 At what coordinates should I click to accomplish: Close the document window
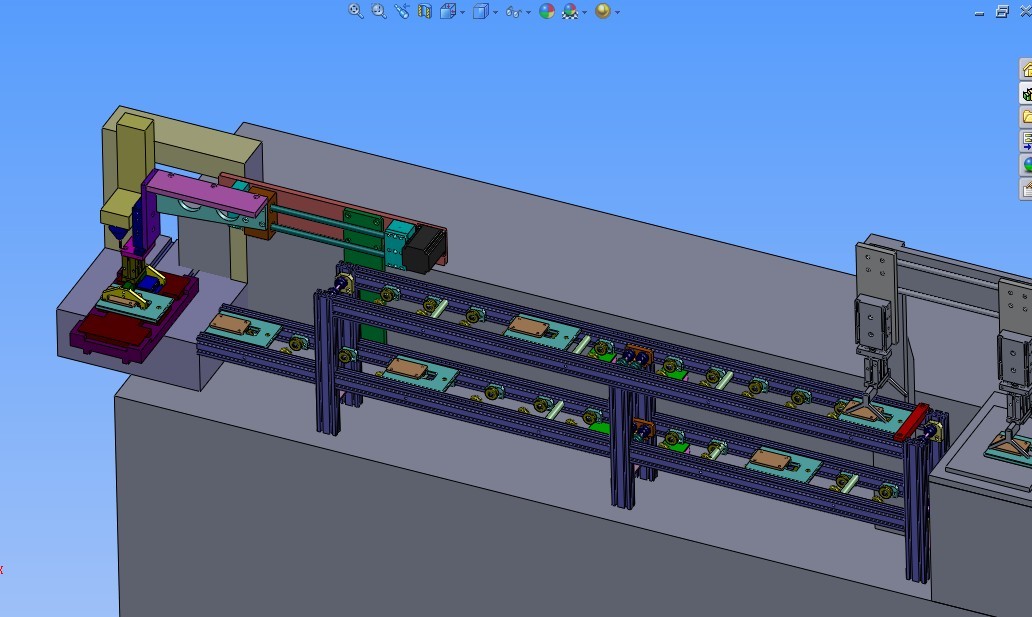[x=1025, y=11]
